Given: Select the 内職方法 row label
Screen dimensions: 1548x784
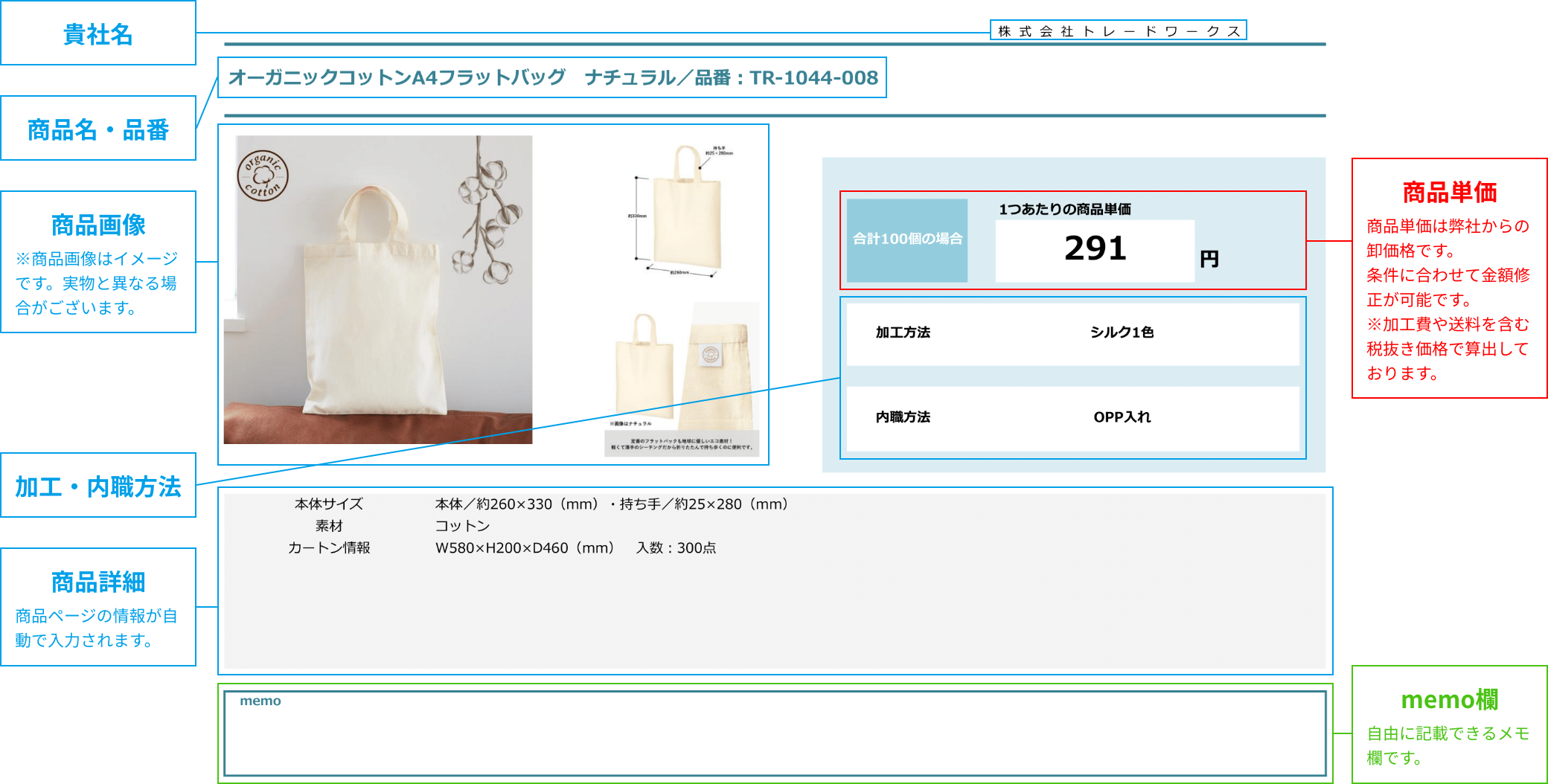Looking at the screenshot, I should tap(903, 417).
